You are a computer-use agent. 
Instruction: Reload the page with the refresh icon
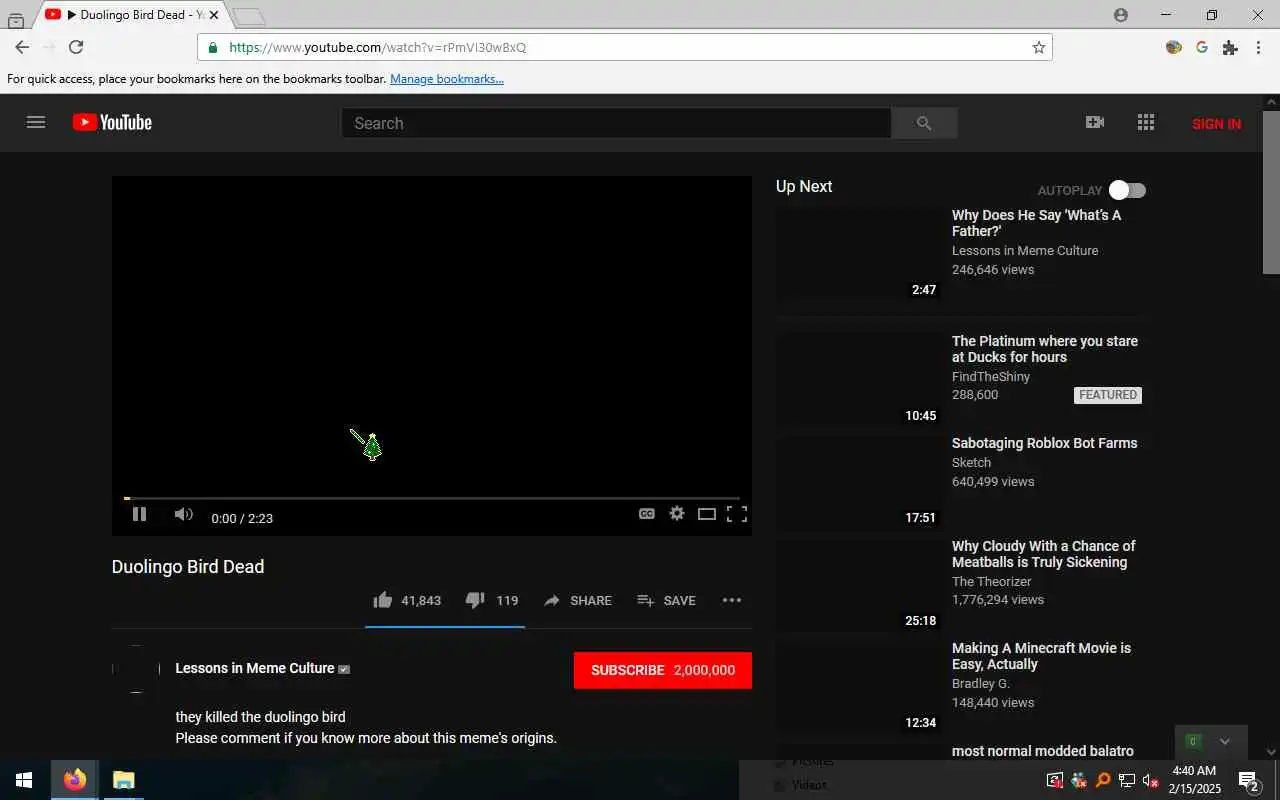click(76, 47)
